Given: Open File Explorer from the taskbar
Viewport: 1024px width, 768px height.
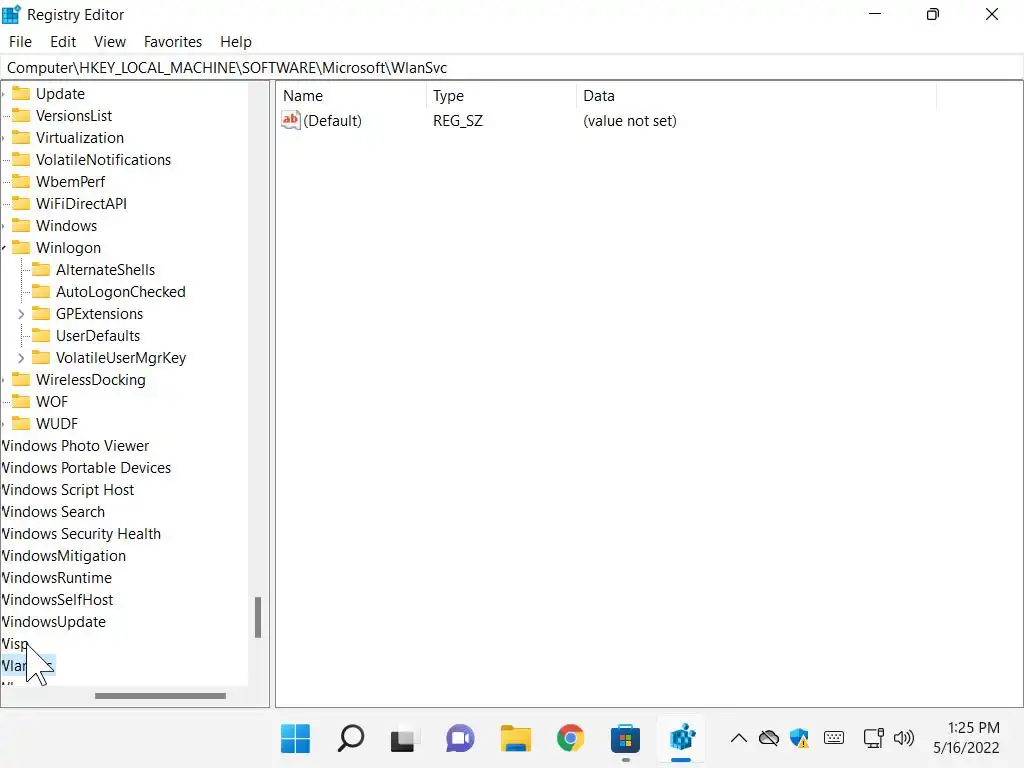Looking at the screenshot, I should click(x=515, y=739).
